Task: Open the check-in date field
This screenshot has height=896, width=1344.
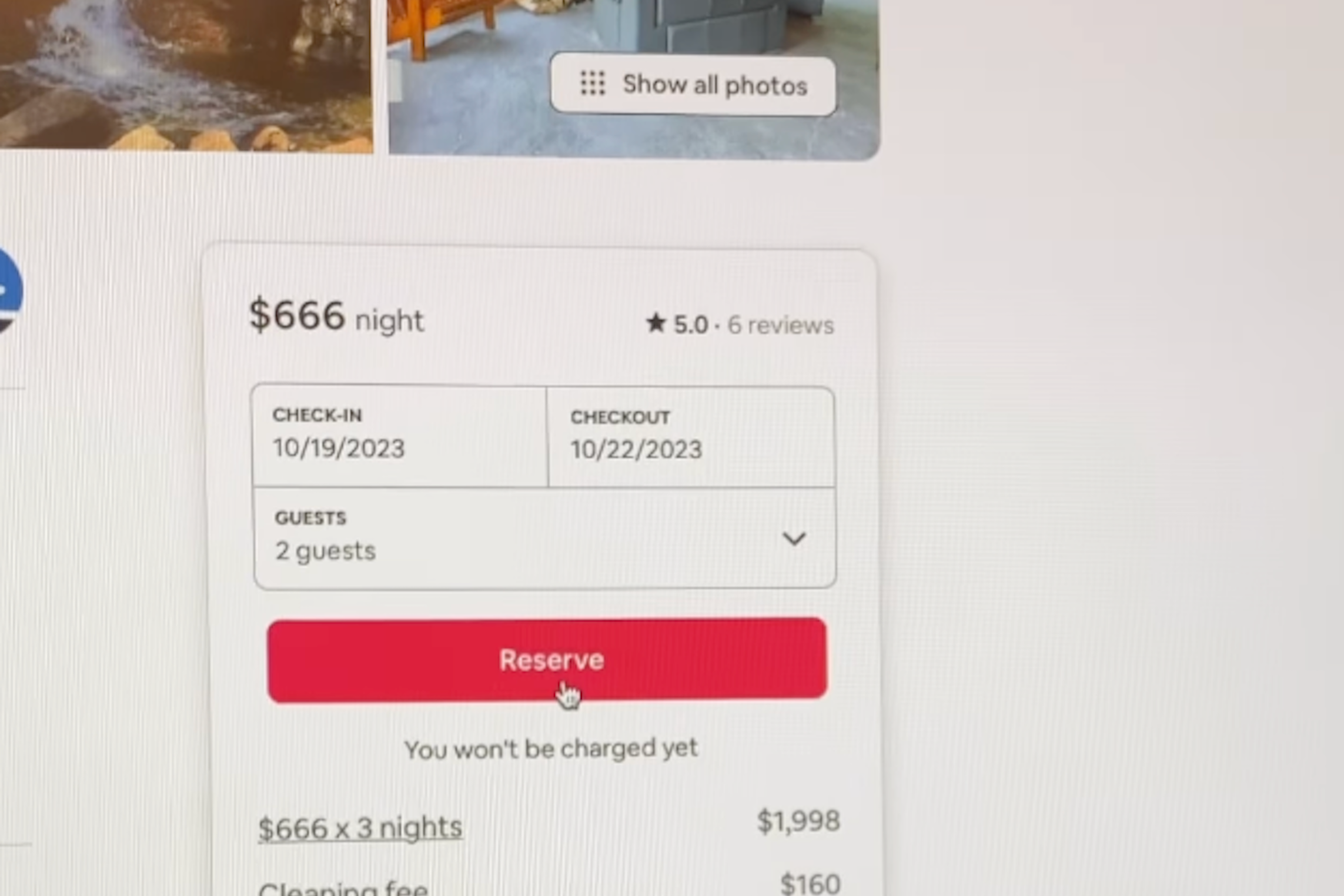Action: pyautogui.click(x=400, y=436)
